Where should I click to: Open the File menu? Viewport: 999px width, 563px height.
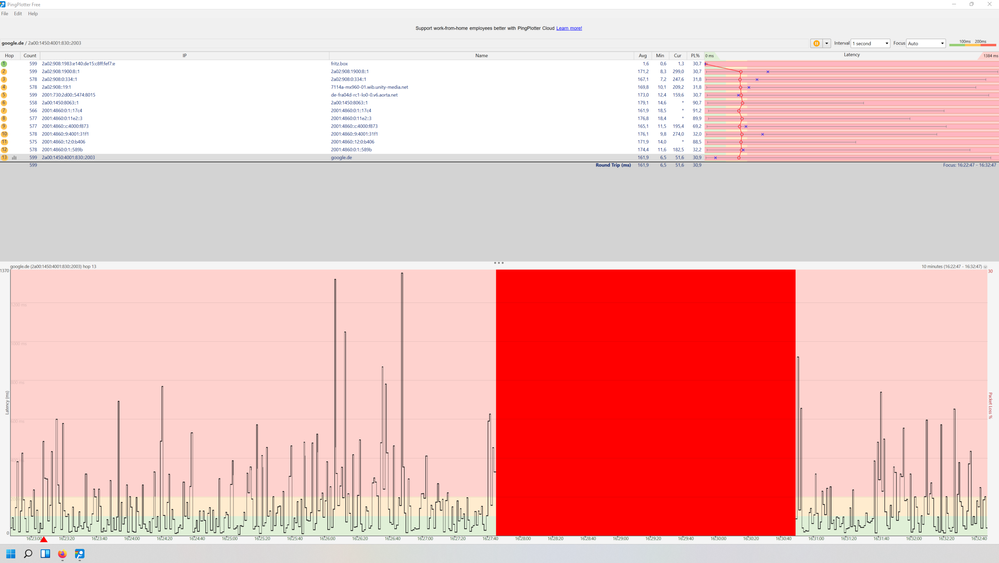coord(4,13)
